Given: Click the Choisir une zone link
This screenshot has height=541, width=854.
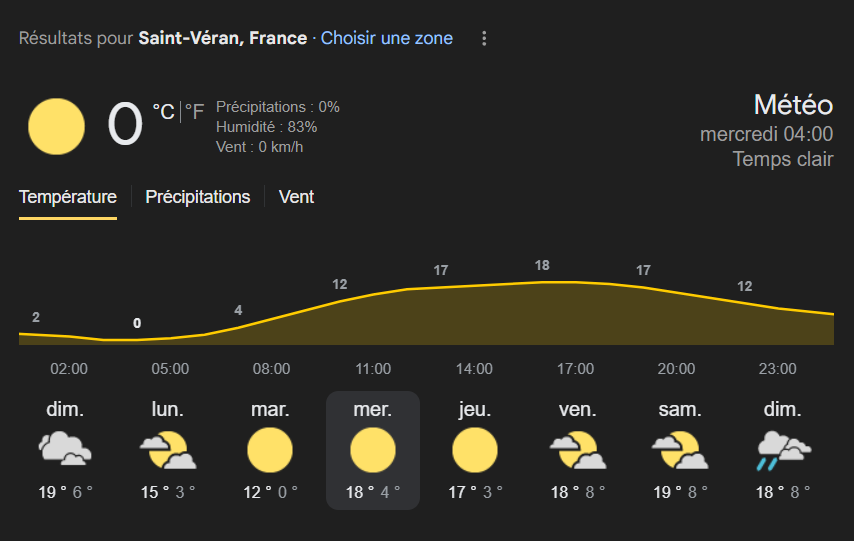Looking at the screenshot, I should pyautogui.click(x=387, y=38).
